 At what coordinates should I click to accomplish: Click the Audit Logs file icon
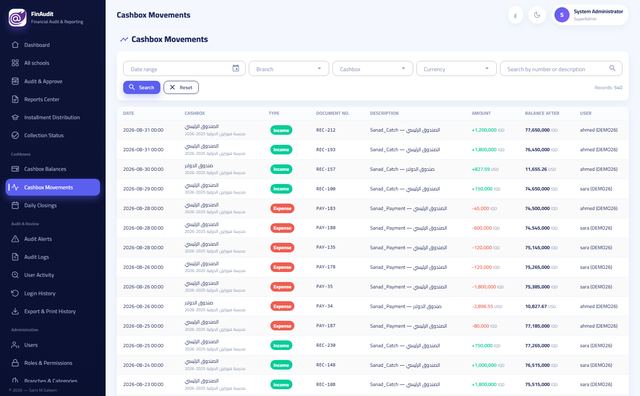15,257
